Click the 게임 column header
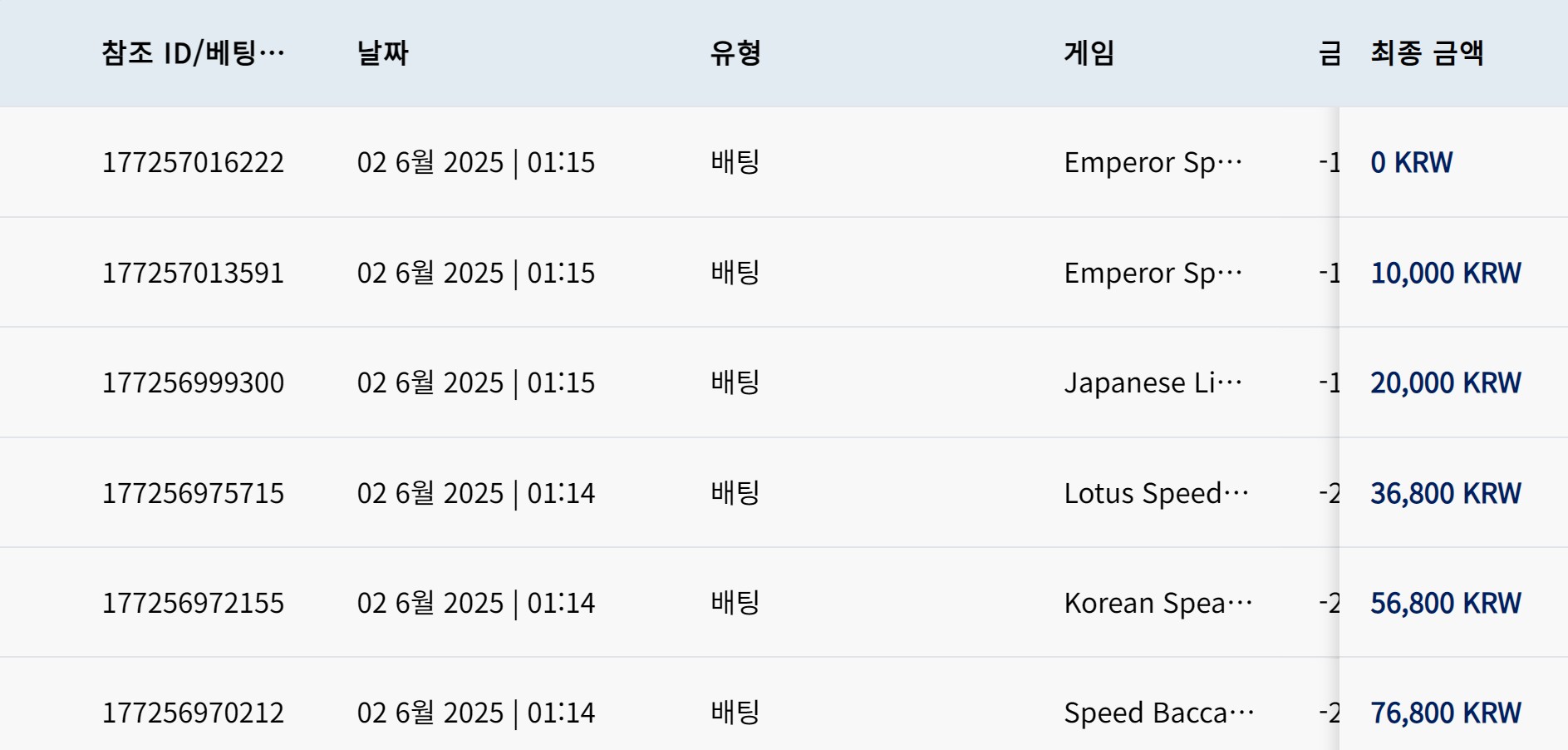The image size is (1568, 750). click(x=1089, y=53)
